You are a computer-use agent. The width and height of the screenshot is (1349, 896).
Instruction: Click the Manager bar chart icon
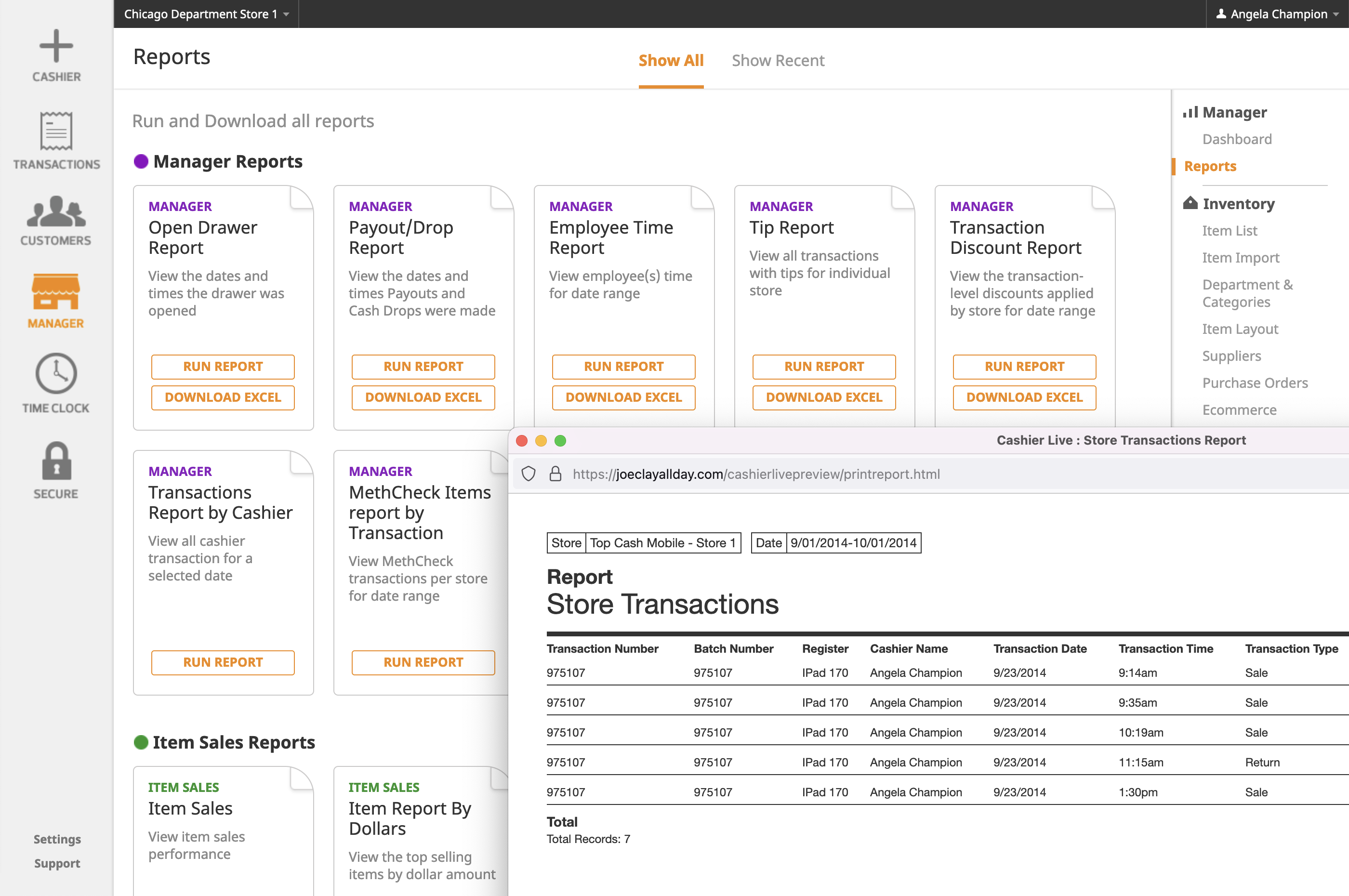coord(1190,112)
